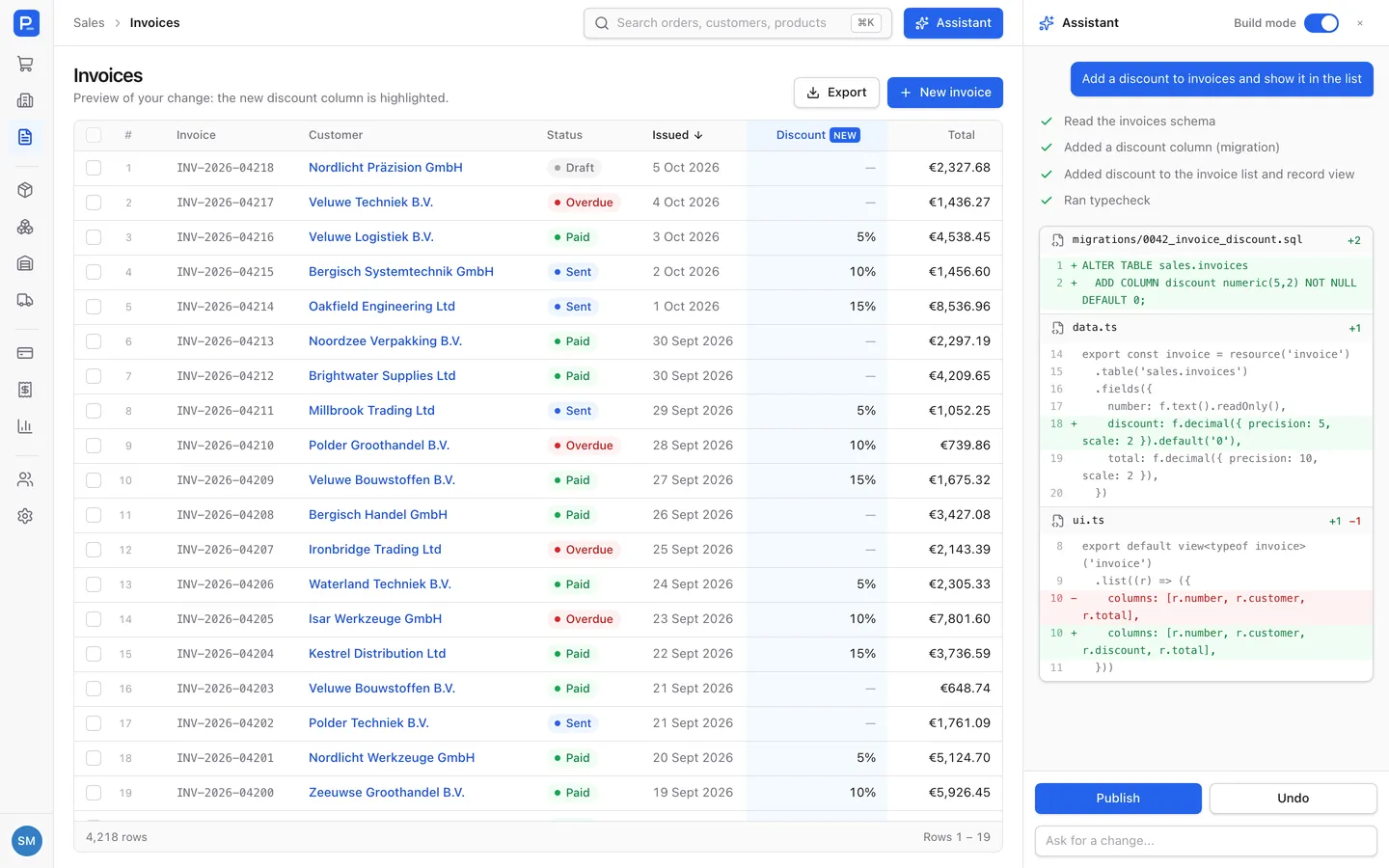Open the credit card payments section
The image size is (1389, 868).
point(26,353)
